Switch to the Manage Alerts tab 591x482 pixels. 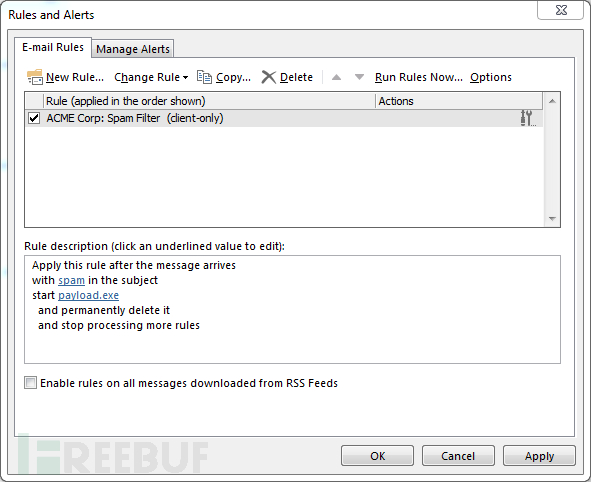133,49
